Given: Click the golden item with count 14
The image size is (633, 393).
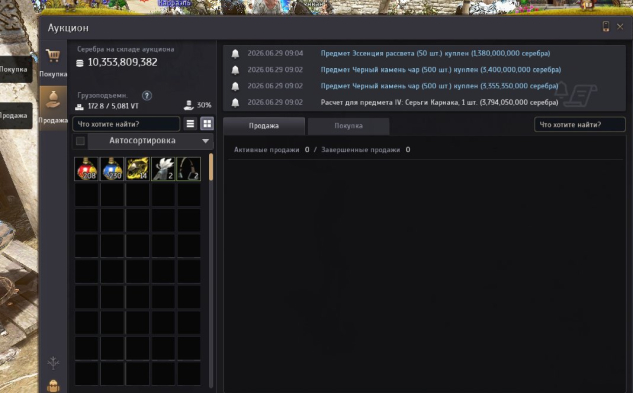Looking at the screenshot, I should 137,168.
